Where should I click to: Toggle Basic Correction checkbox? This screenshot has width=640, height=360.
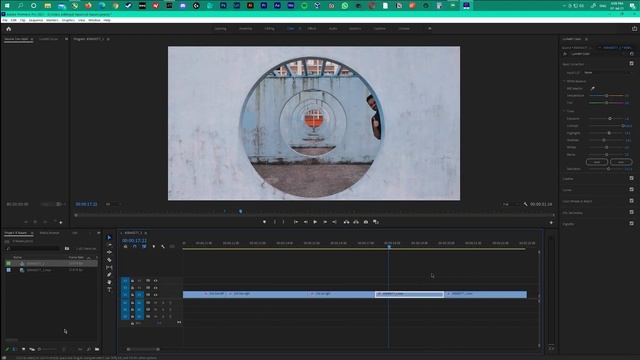coord(631,64)
